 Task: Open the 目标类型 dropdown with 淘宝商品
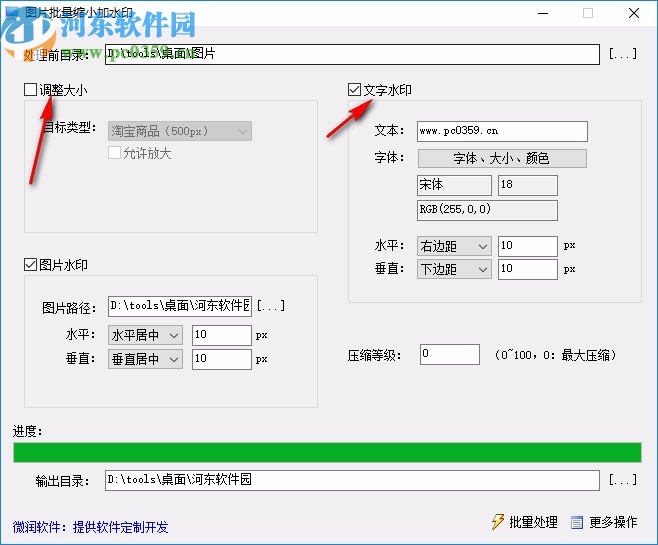point(180,131)
